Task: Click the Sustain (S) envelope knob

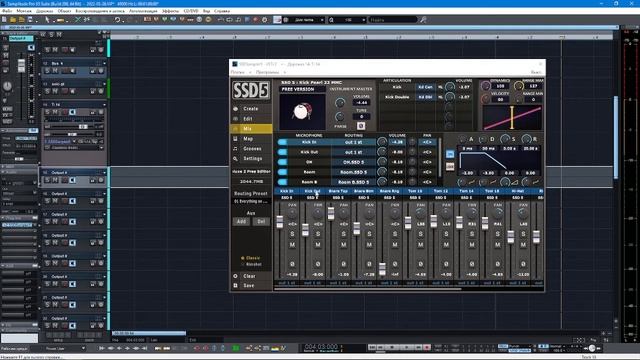Action: pyautogui.click(x=505, y=139)
